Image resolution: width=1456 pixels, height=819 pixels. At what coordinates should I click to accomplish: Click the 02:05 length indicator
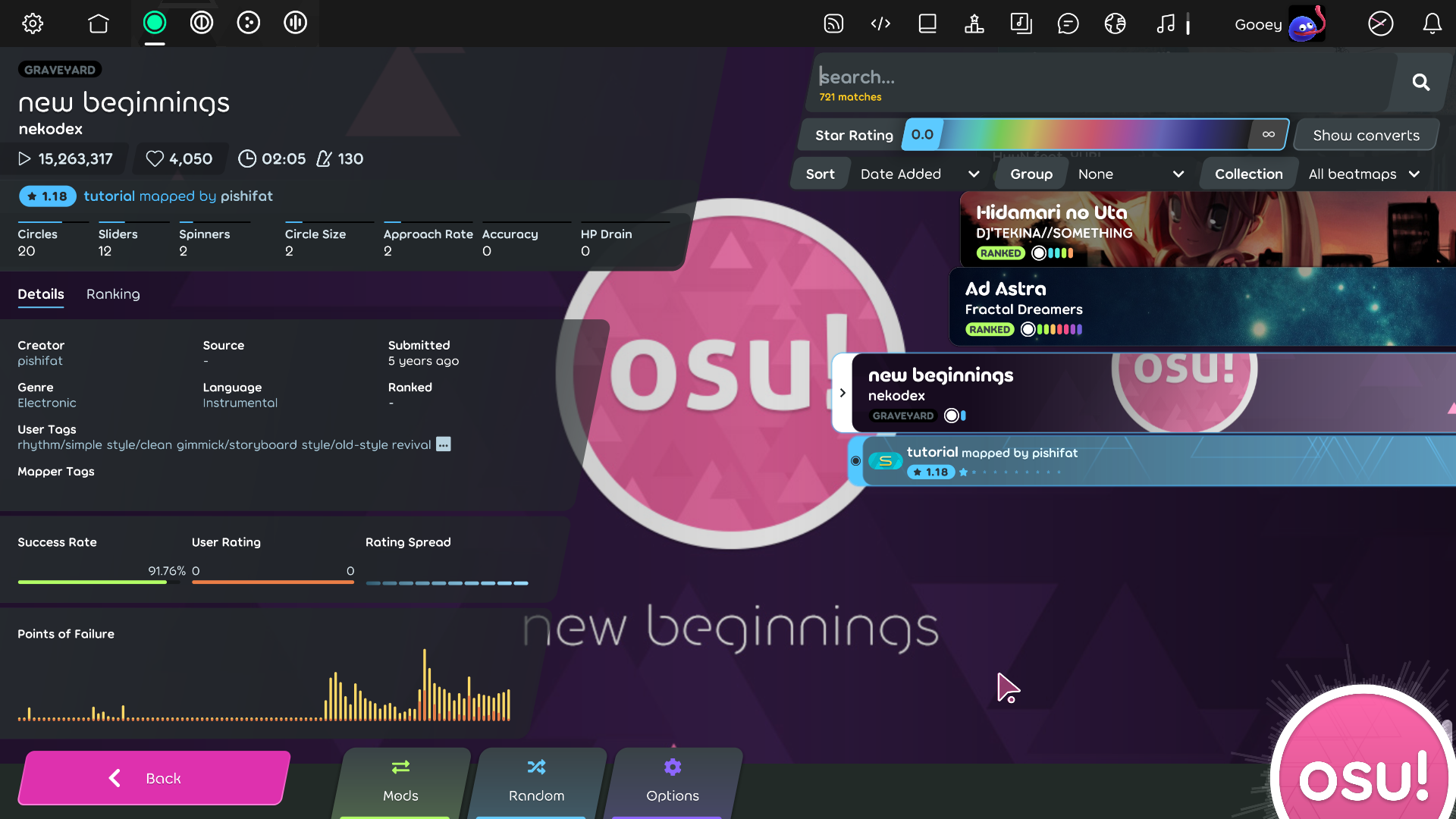point(272,158)
